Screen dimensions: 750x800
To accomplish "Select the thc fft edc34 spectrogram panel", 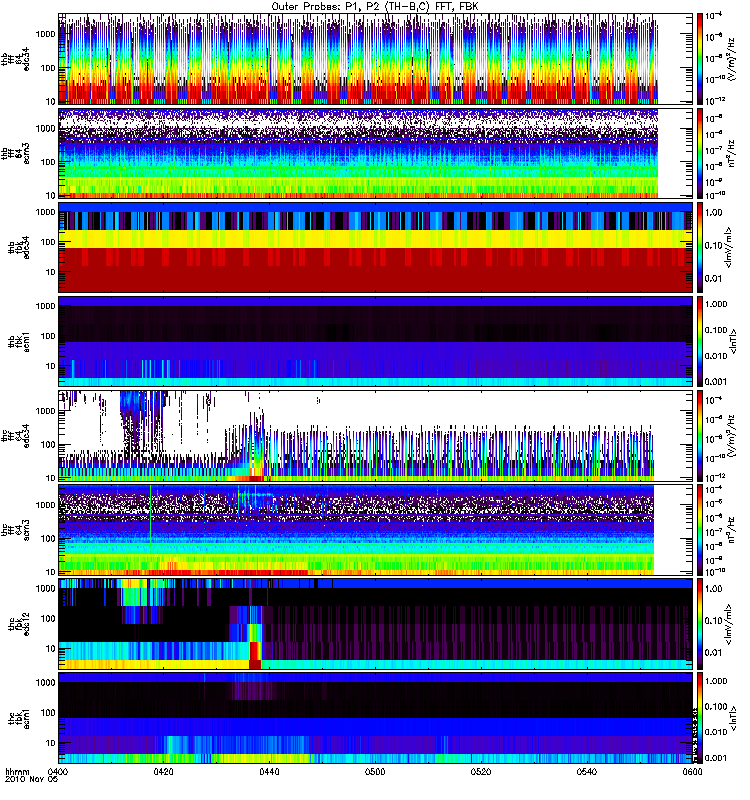I will pos(375,436).
